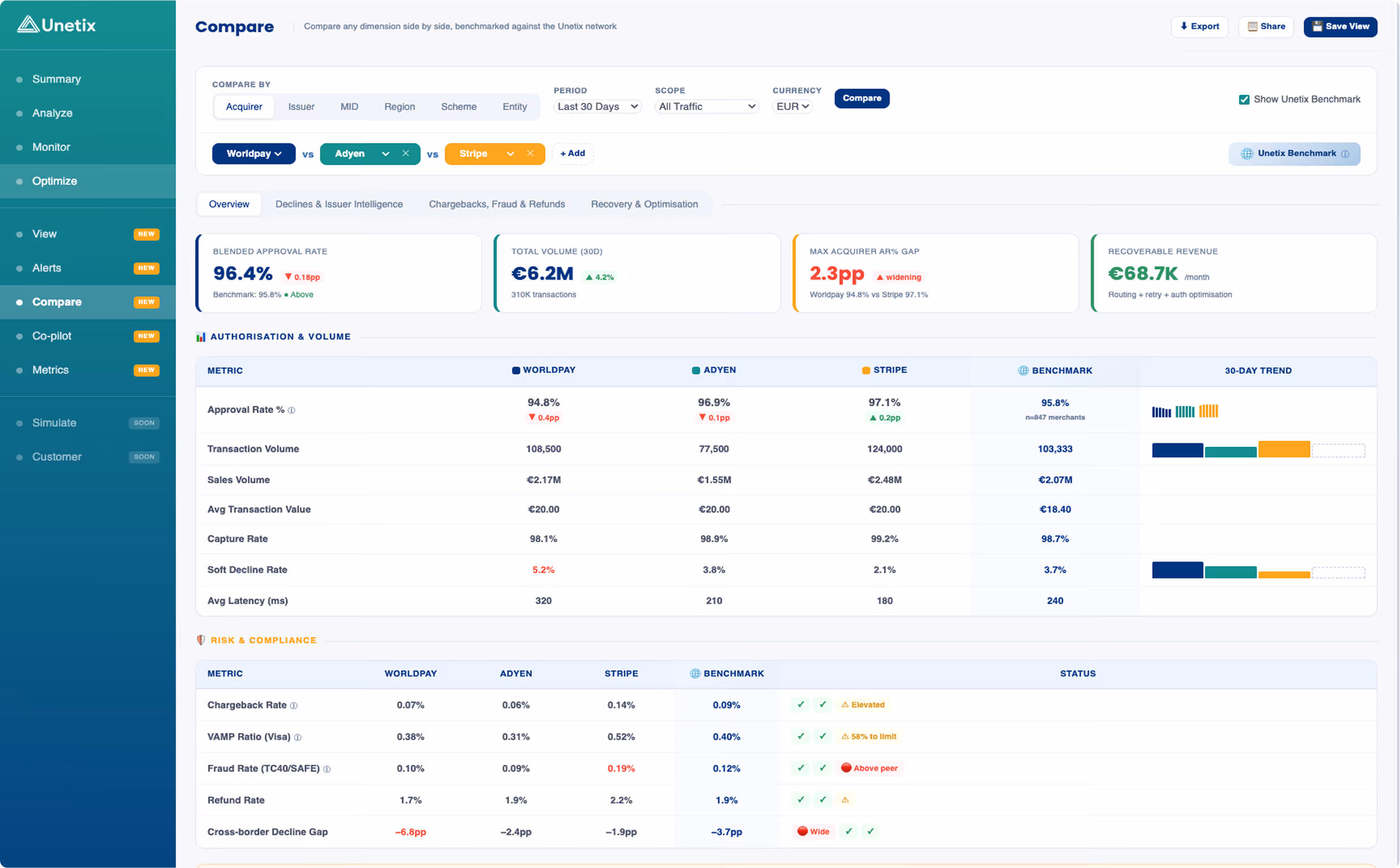1400x868 pixels.
Task: Click the Share button
Action: point(1266,27)
